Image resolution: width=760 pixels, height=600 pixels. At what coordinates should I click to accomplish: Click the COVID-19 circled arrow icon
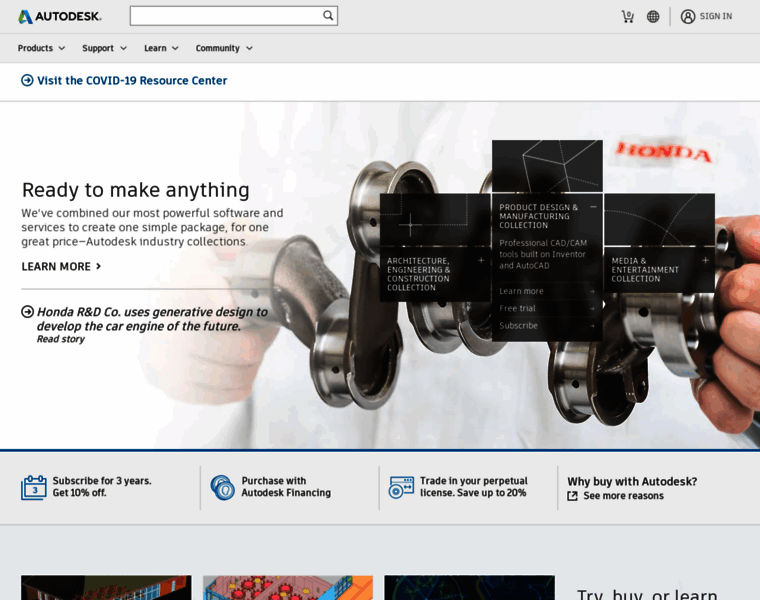[x=27, y=80]
